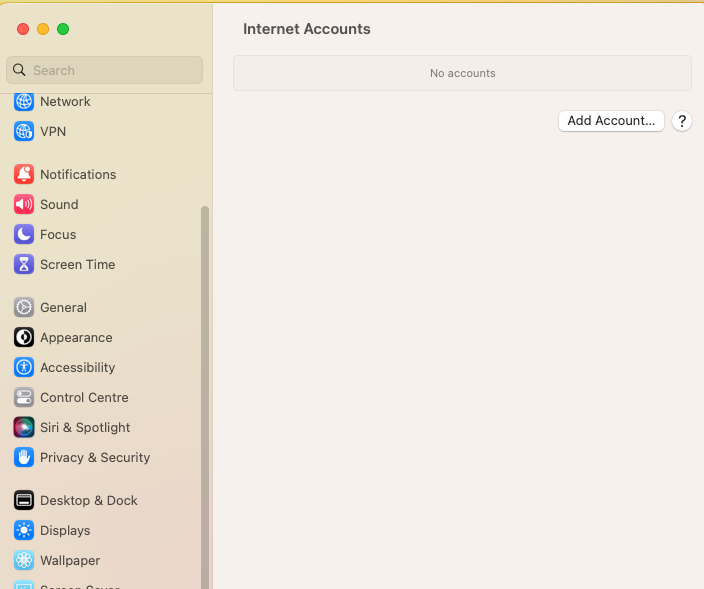This screenshot has height=589, width=704.
Task: Select the Appearance icon
Action: pos(24,338)
